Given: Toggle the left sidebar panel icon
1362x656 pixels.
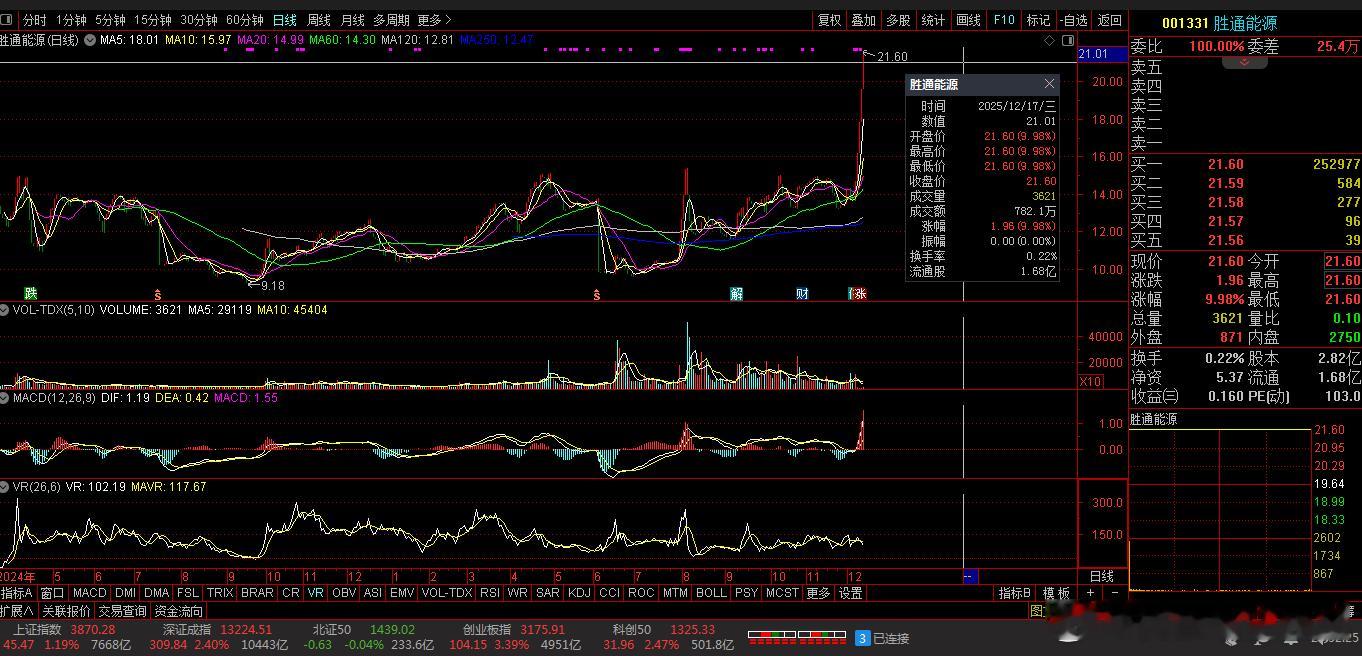Looking at the screenshot, I should 7,20.
